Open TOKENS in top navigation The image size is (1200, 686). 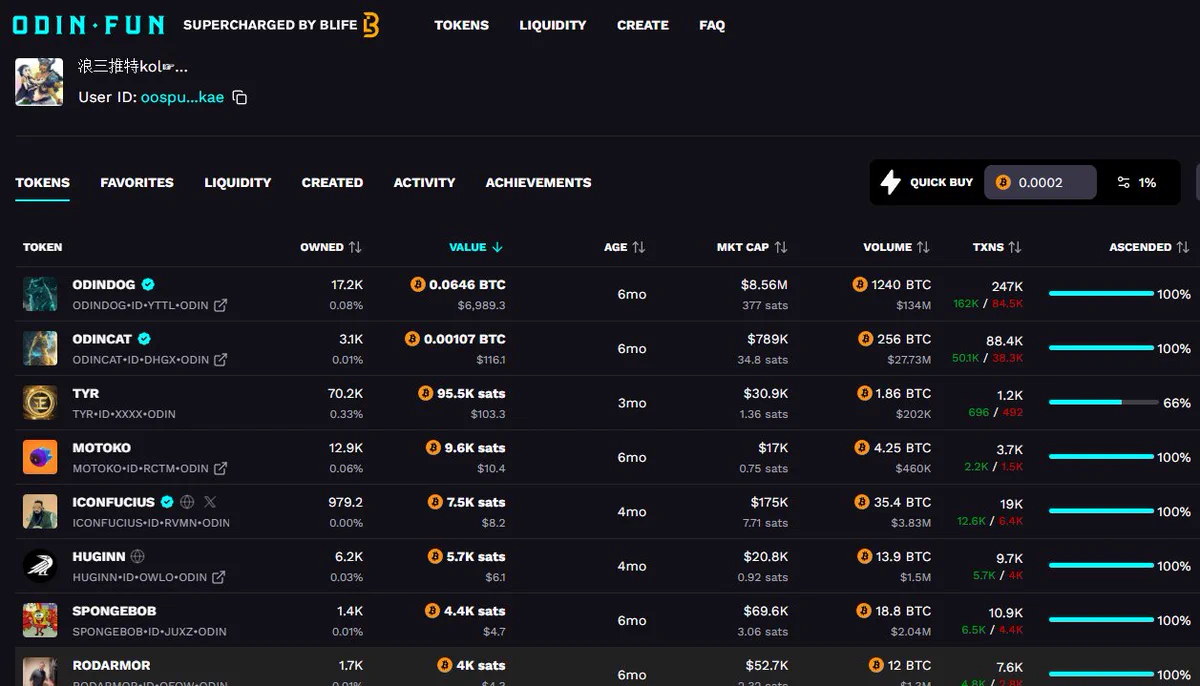point(462,25)
